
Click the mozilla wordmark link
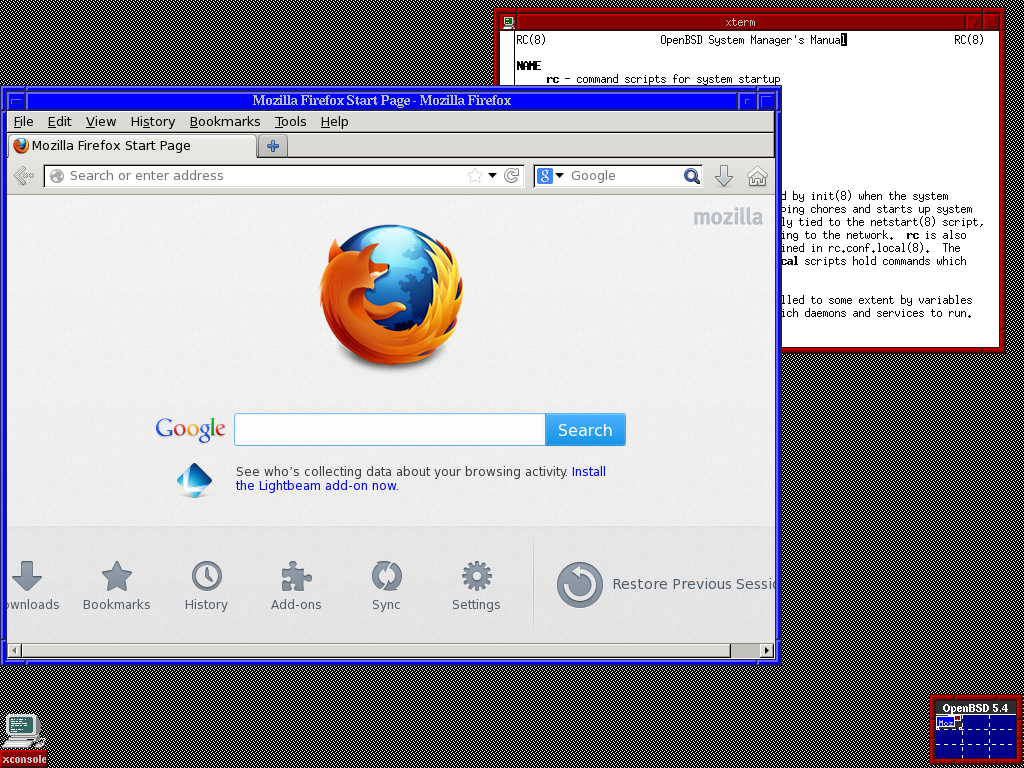pyautogui.click(x=728, y=217)
